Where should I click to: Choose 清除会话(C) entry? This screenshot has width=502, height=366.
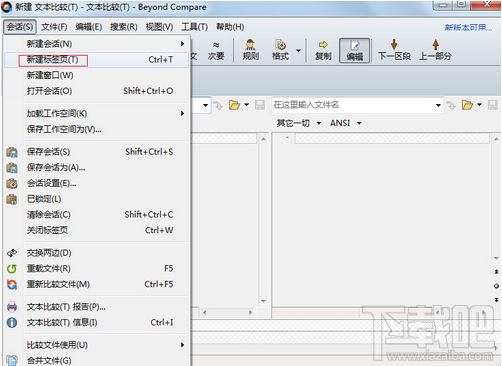(x=97, y=215)
